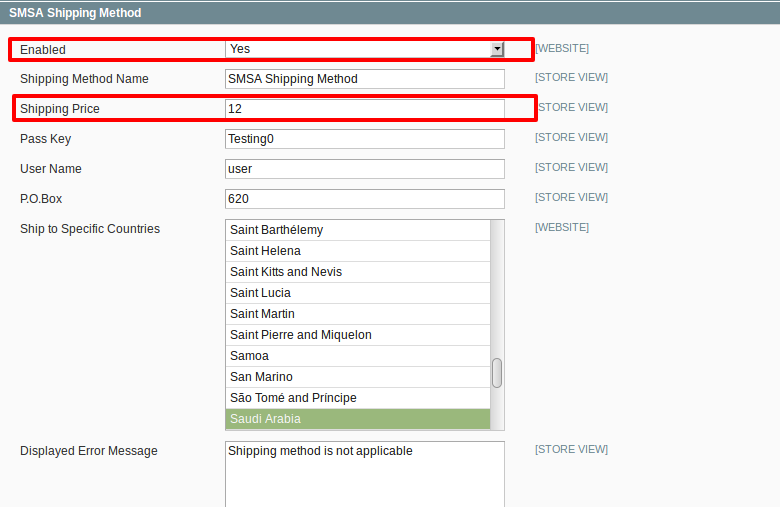The image size is (780, 507).
Task: Select Saint Kitts and Nevis option
Action: tap(358, 272)
